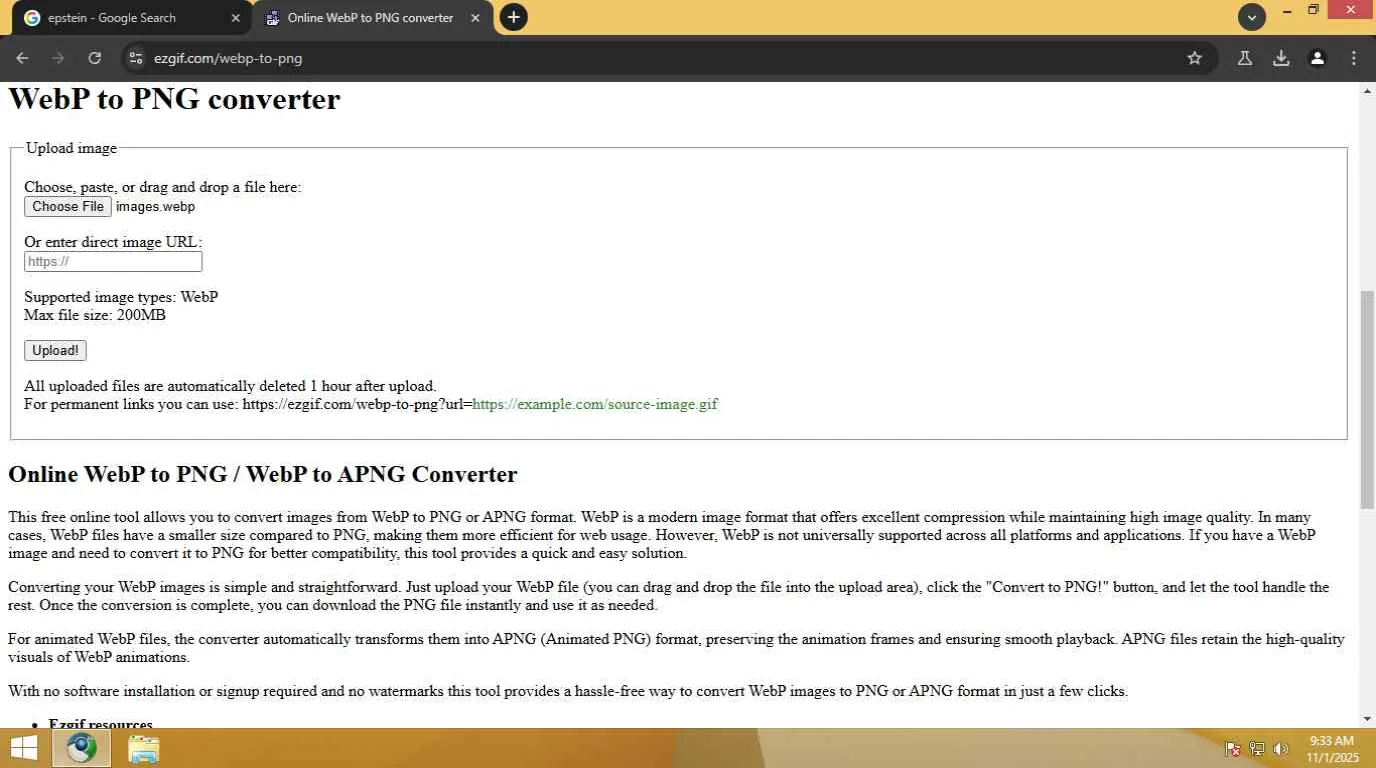Open the volume speaker tray icon

(1281, 749)
